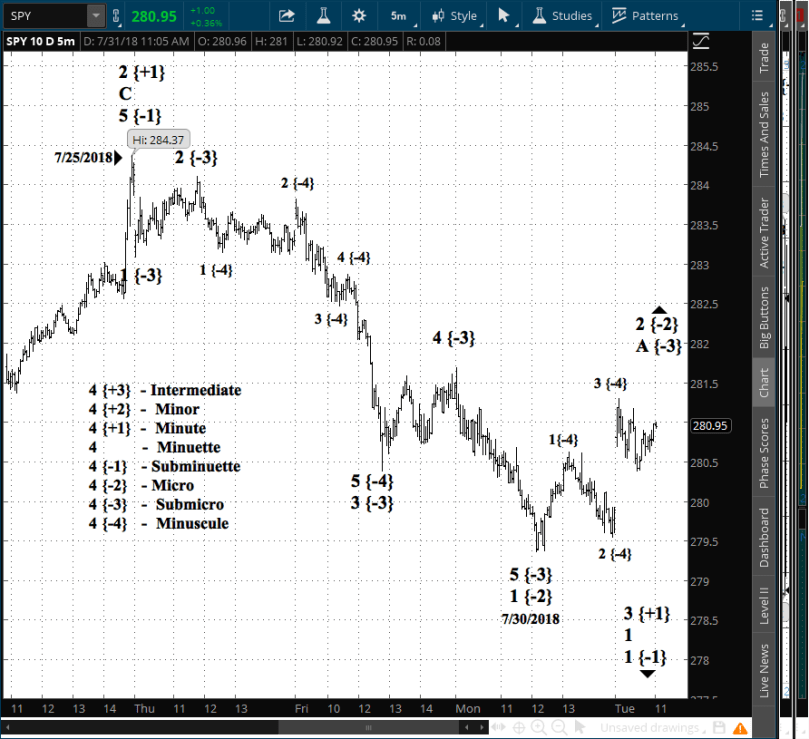Open chart settings gear icon
The height and width of the screenshot is (739, 809).
point(360,16)
